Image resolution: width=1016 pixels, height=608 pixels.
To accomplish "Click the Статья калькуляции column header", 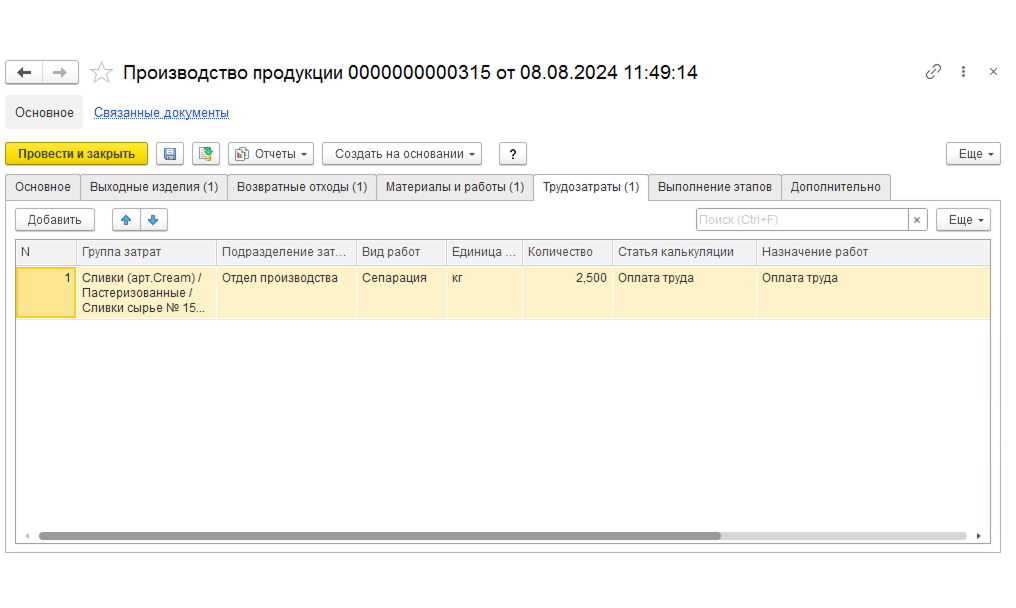I will pos(684,252).
